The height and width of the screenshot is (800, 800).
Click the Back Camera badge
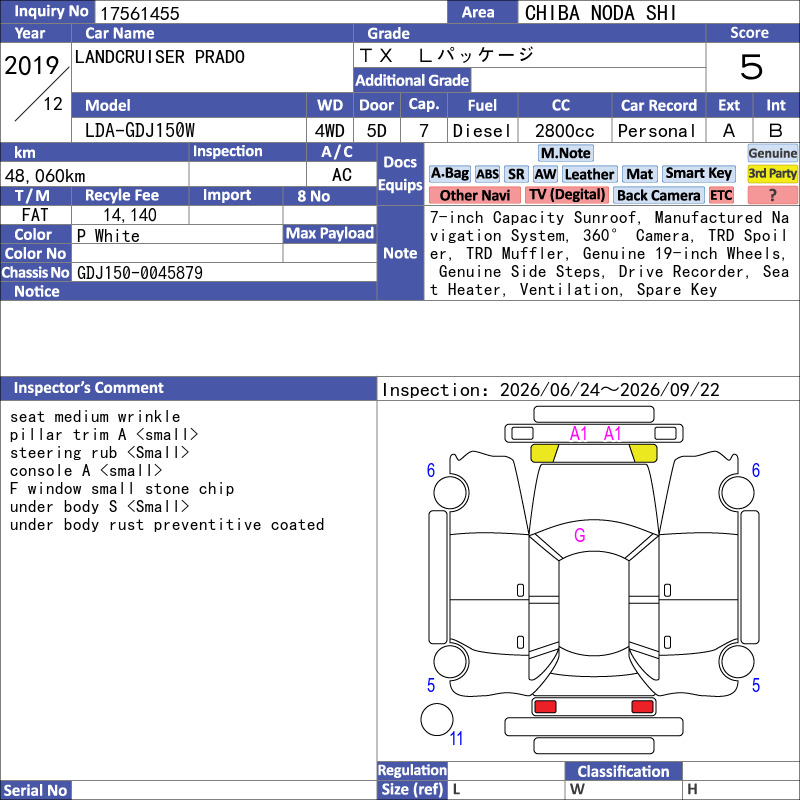[658, 195]
